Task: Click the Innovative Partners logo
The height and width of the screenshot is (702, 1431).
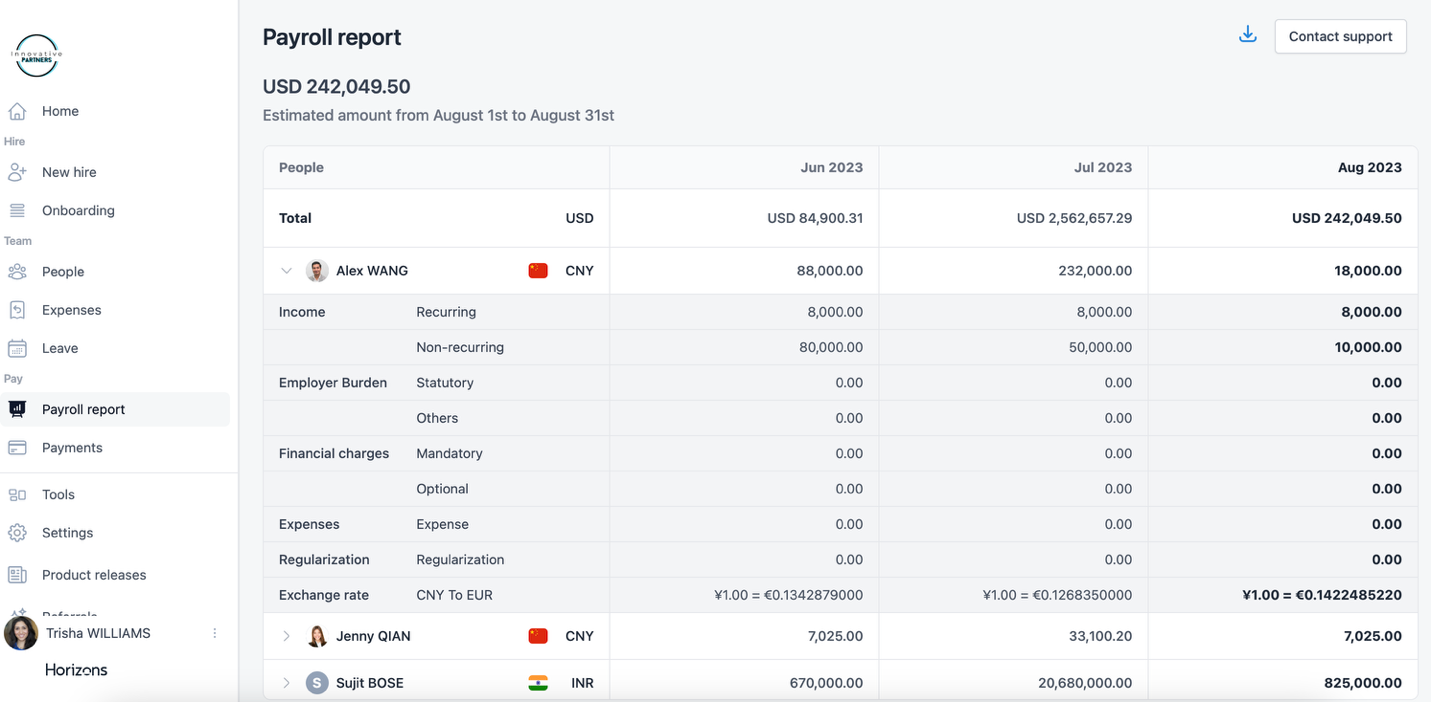Action: 37,56
